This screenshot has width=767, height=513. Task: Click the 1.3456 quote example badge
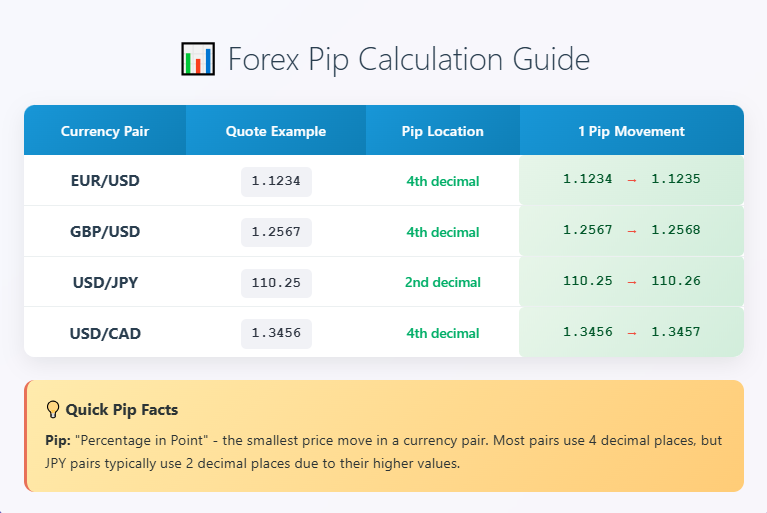click(x=276, y=333)
